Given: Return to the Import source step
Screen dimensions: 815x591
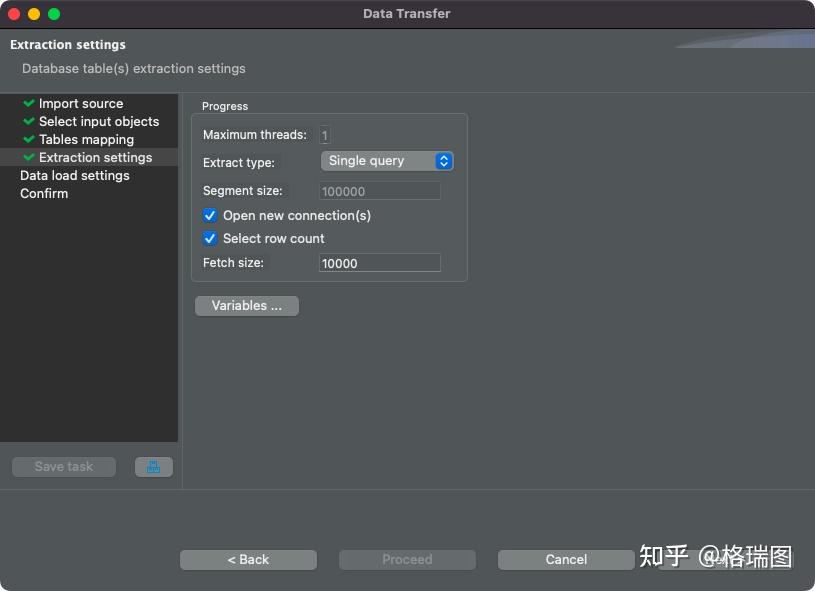Looking at the screenshot, I should tap(82, 103).
